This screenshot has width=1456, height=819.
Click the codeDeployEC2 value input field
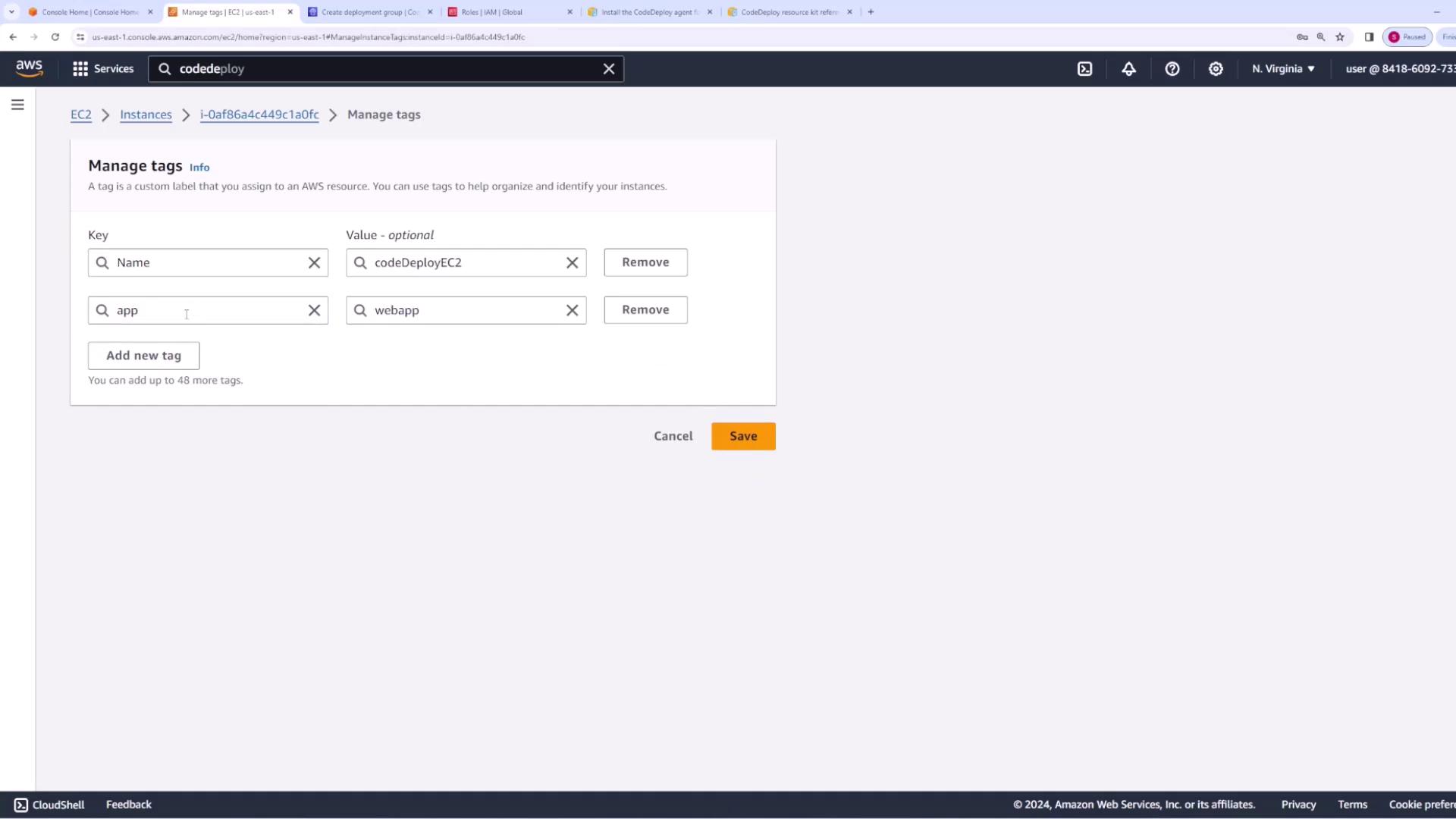coord(466,262)
